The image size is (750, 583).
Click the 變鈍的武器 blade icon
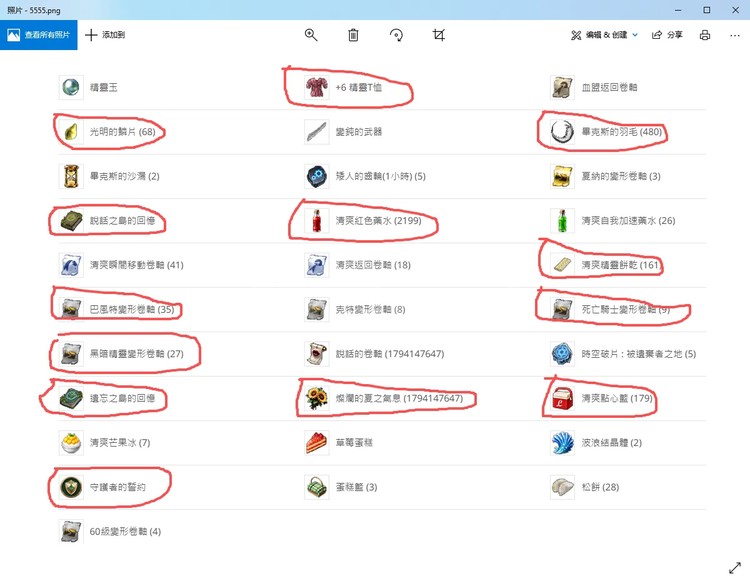pyautogui.click(x=317, y=132)
